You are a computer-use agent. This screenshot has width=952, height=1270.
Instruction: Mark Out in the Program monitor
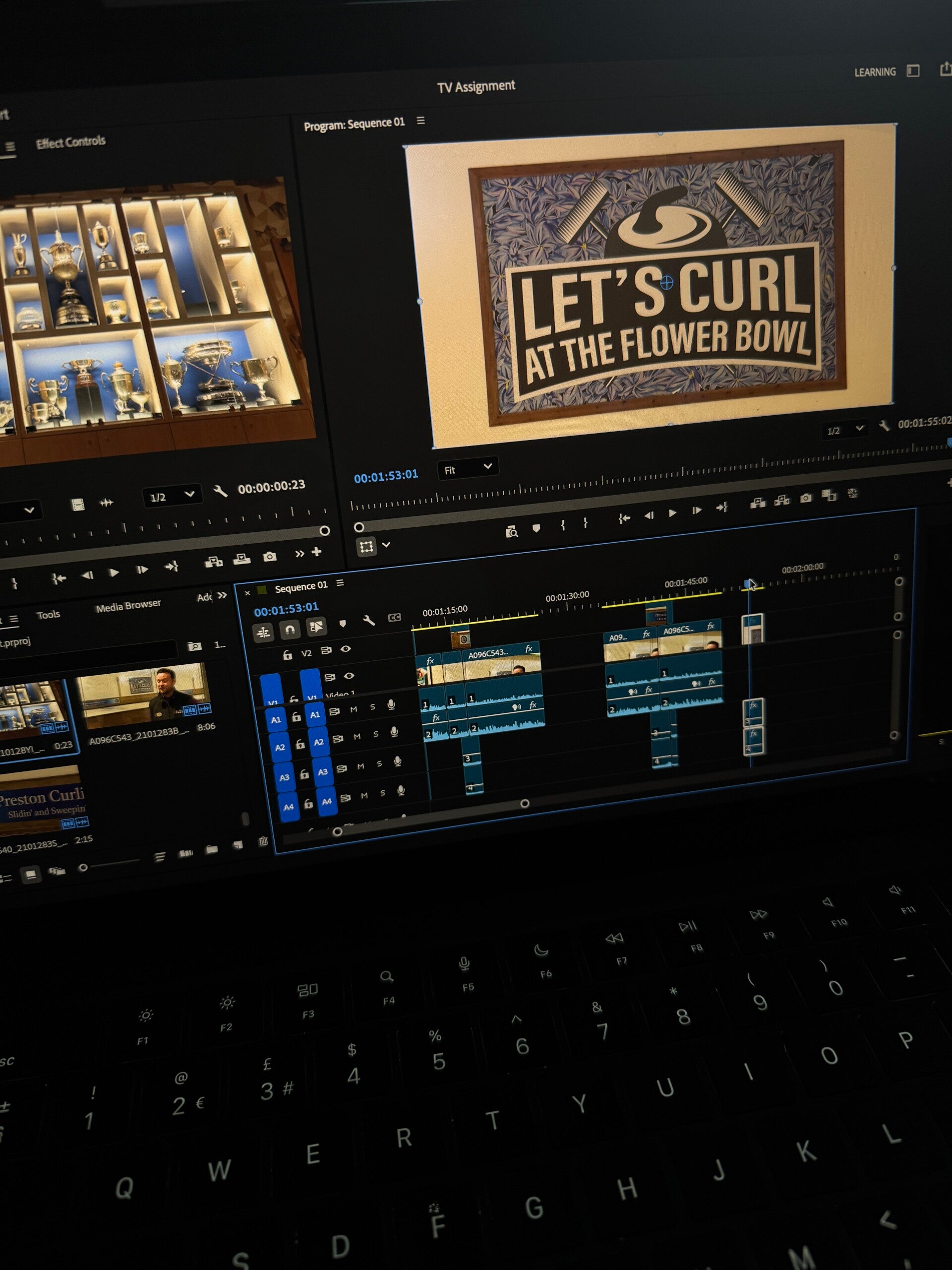pyautogui.click(x=585, y=522)
